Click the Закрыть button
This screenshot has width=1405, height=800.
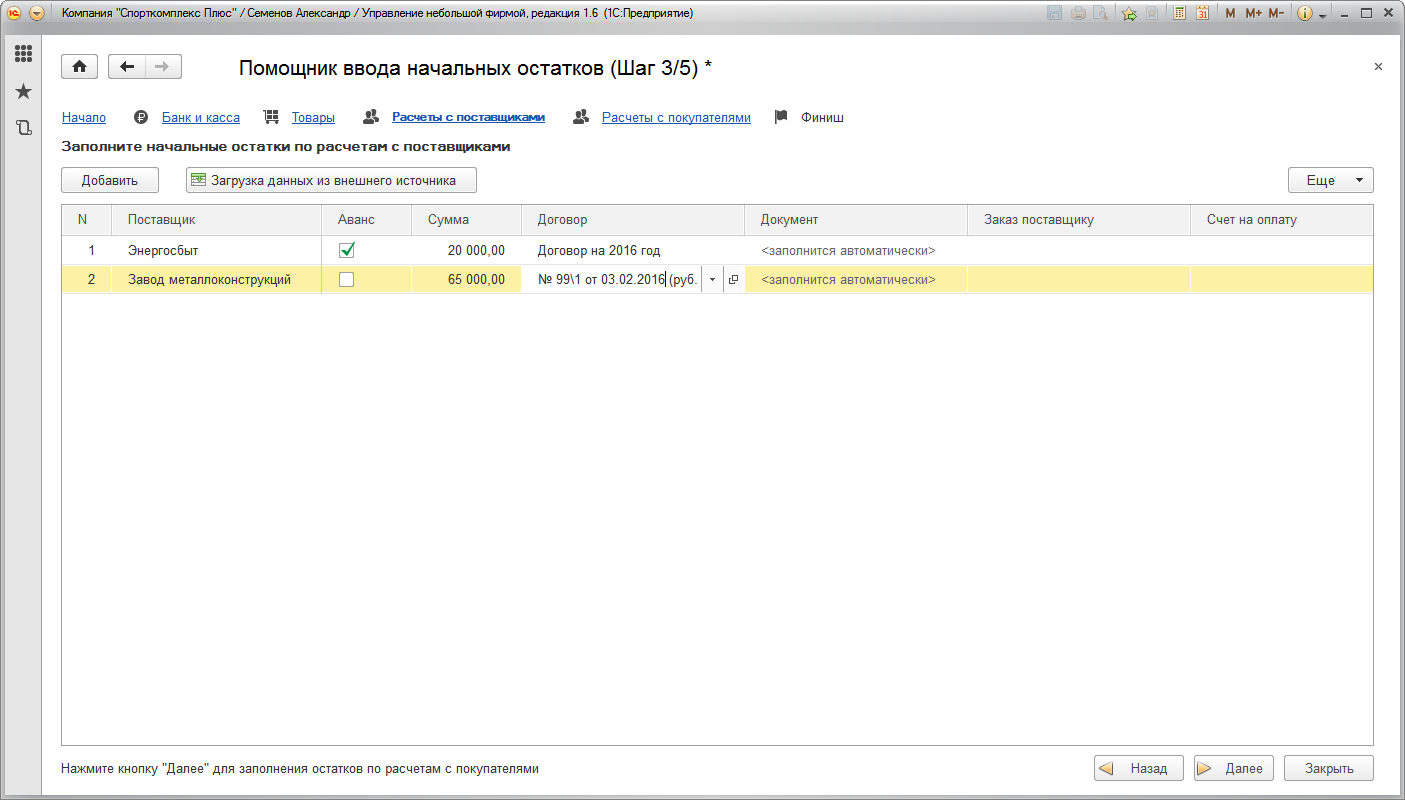point(1329,769)
